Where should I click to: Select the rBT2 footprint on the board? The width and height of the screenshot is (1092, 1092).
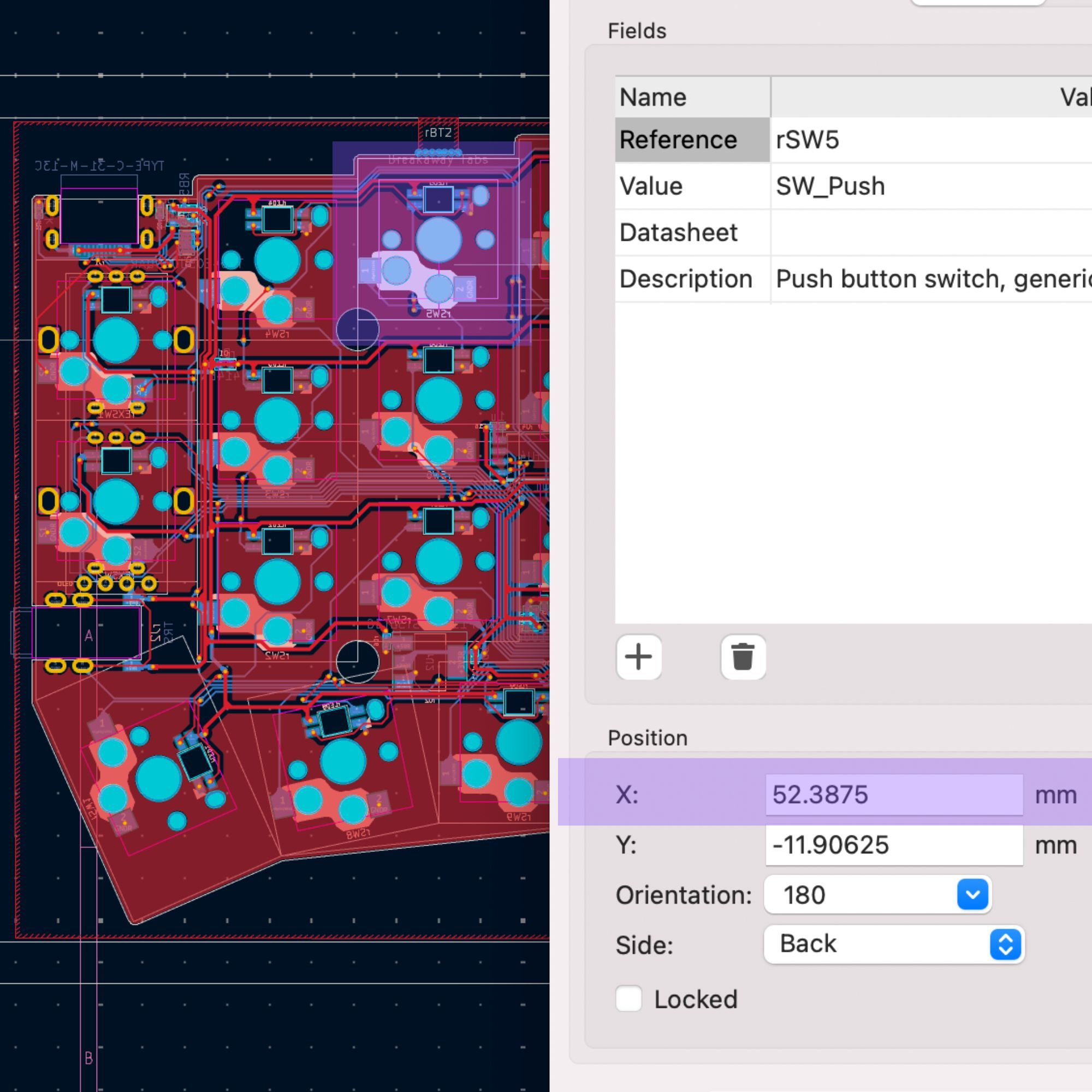[438, 133]
